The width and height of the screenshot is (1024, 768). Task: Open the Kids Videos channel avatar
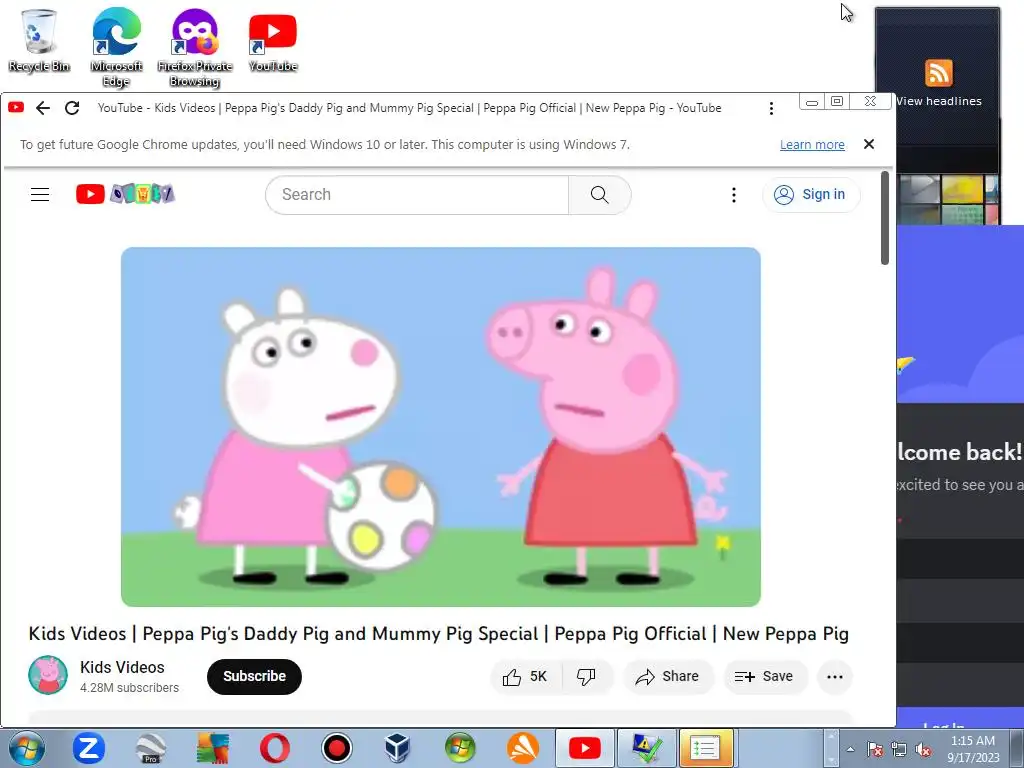point(48,675)
